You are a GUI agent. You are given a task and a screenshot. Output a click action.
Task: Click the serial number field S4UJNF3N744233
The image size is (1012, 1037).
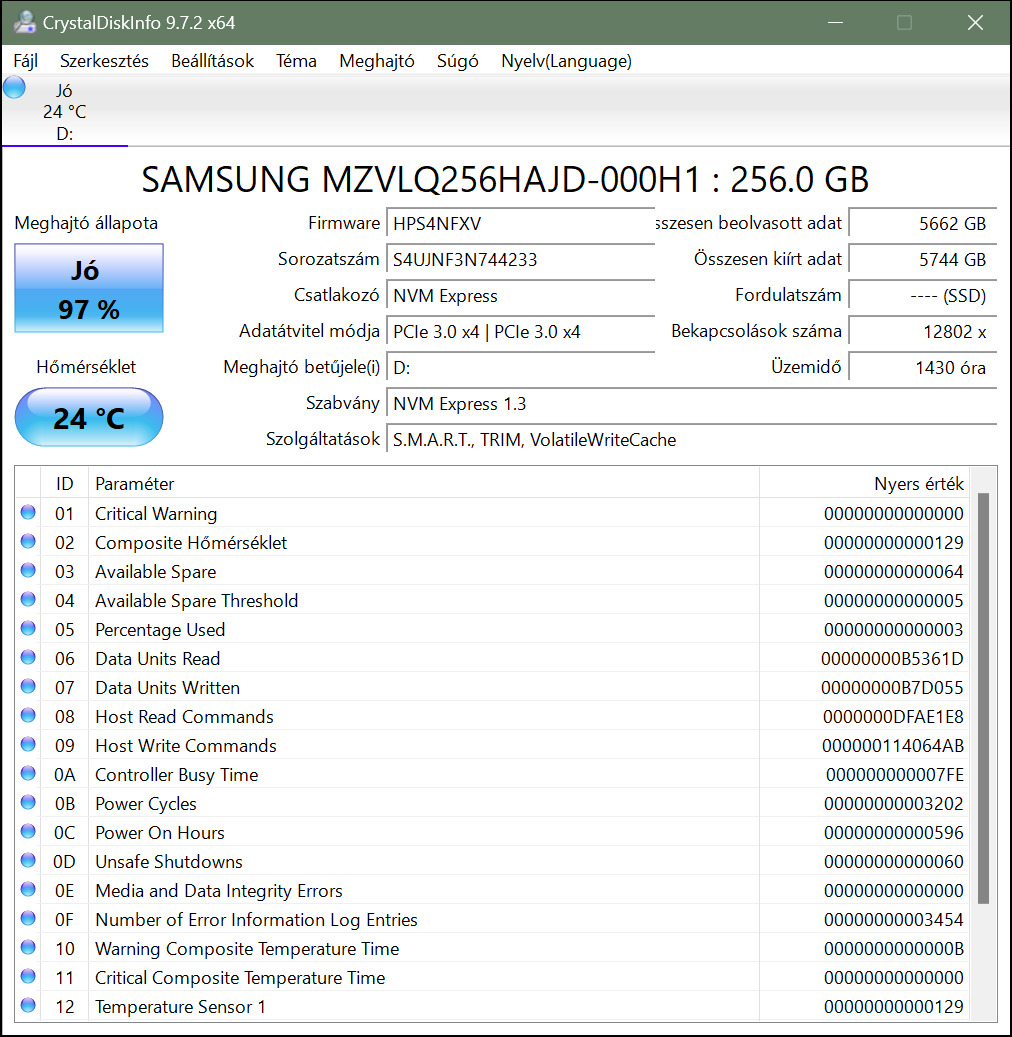click(x=521, y=259)
